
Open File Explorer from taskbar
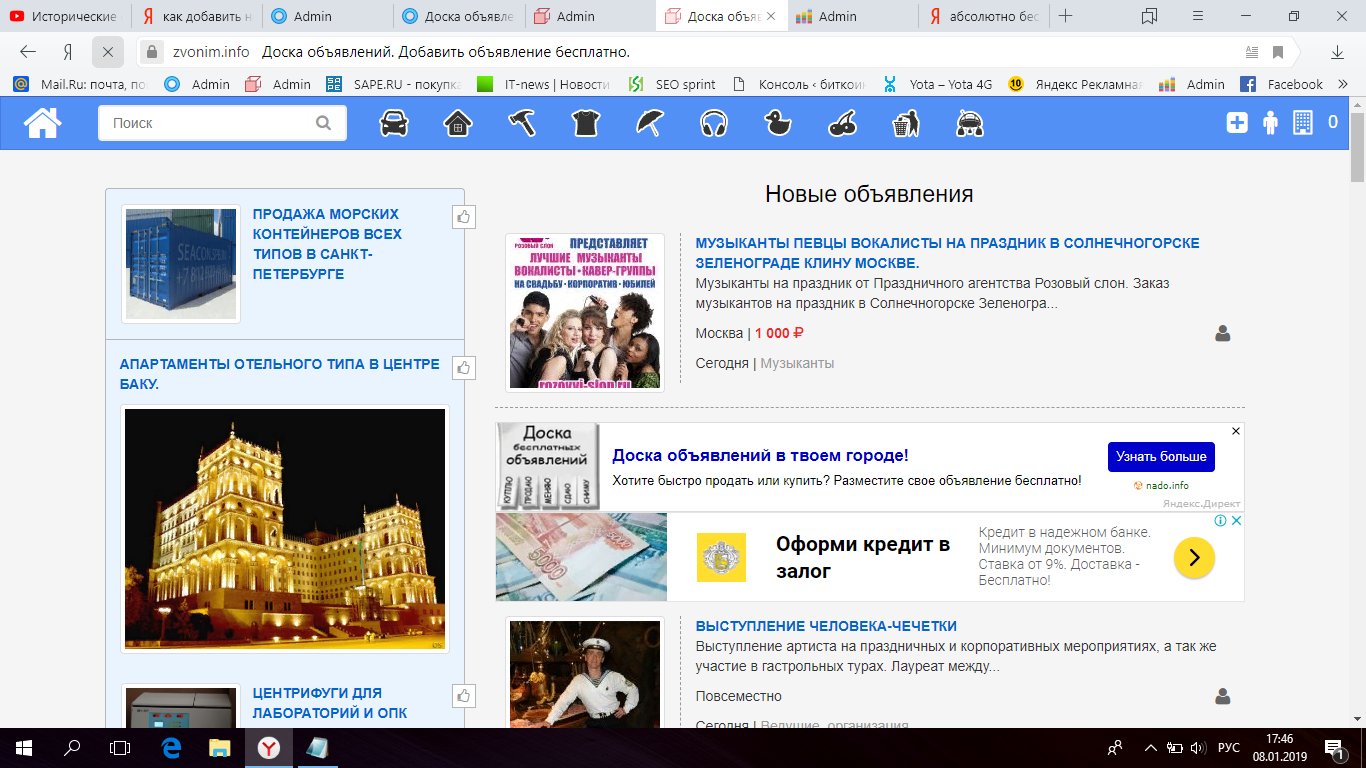[x=219, y=747]
